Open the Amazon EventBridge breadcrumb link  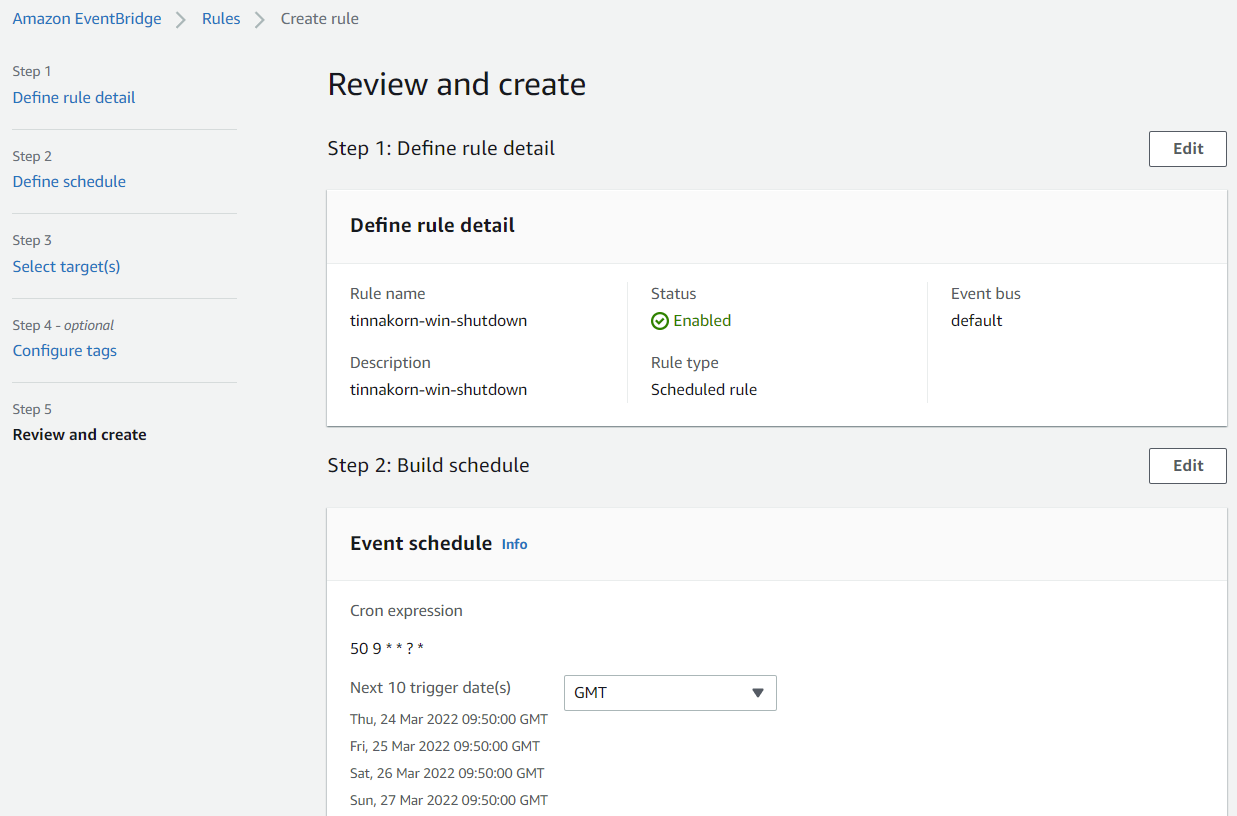(87, 19)
